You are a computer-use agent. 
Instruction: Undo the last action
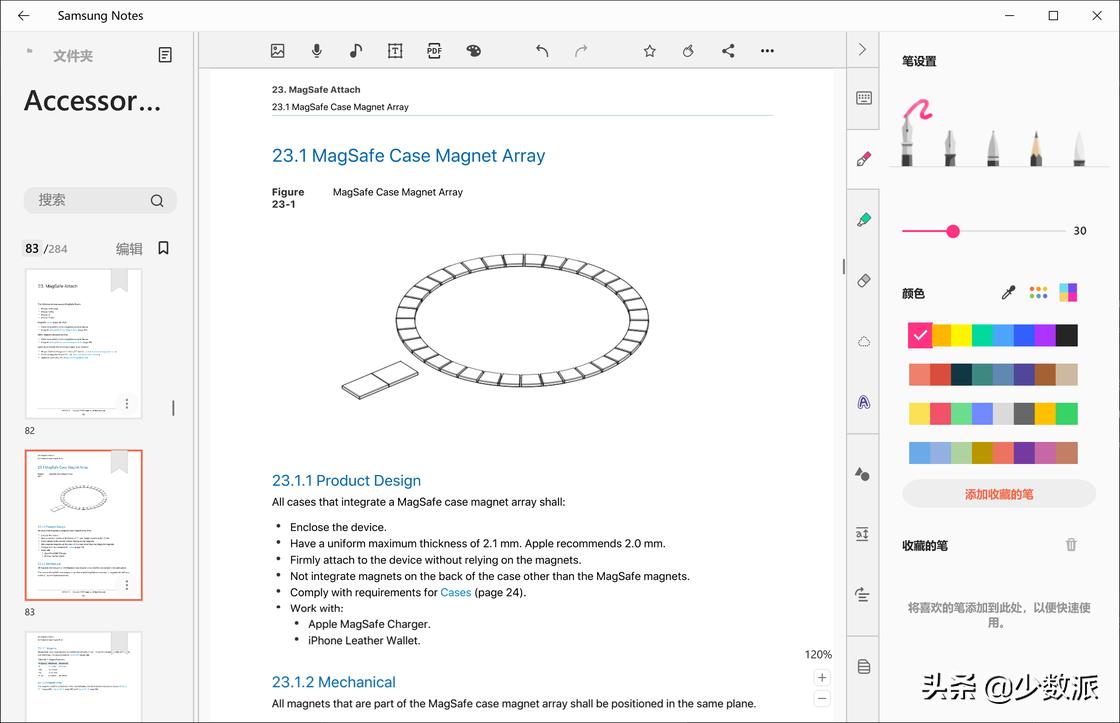(542, 51)
